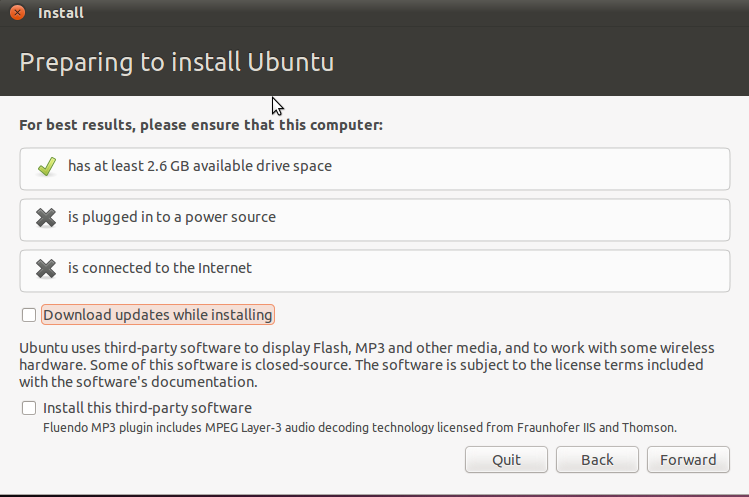Viewport: 749px width, 497px height.
Task: Continue installation with Forward button
Action: pos(688,460)
